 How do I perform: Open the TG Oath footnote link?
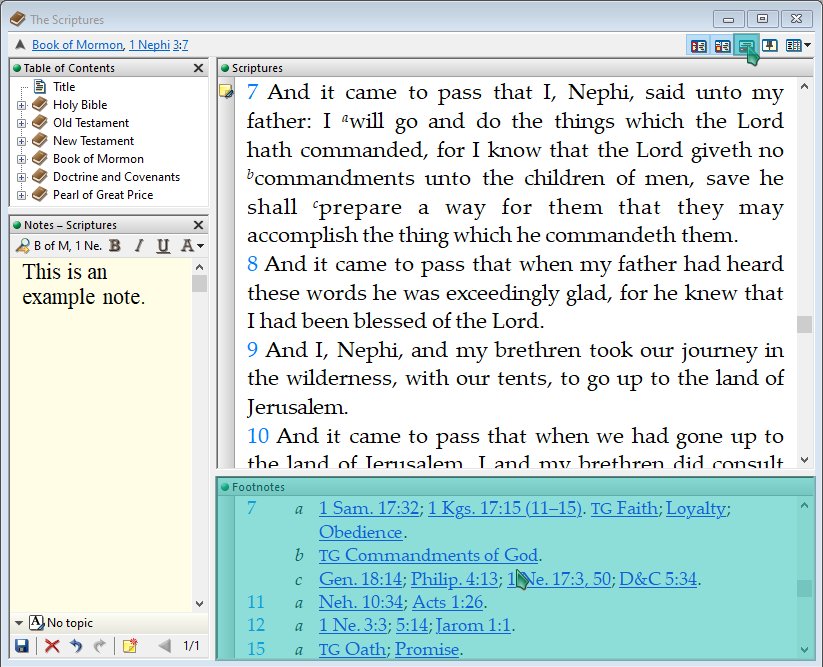[x=352, y=650]
